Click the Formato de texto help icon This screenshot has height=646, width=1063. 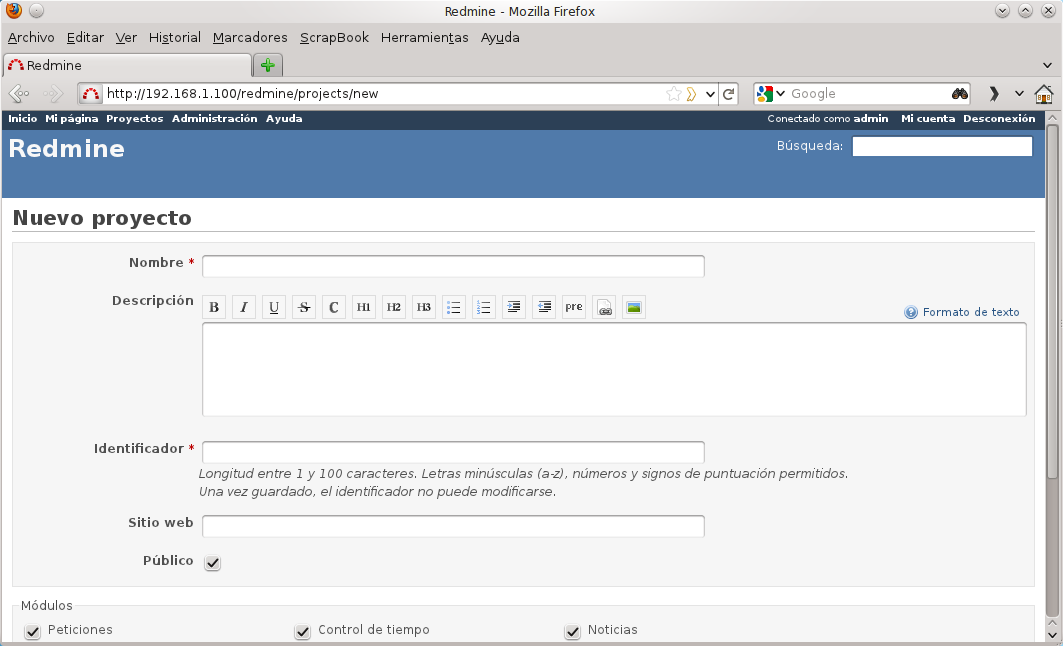pos(911,312)
